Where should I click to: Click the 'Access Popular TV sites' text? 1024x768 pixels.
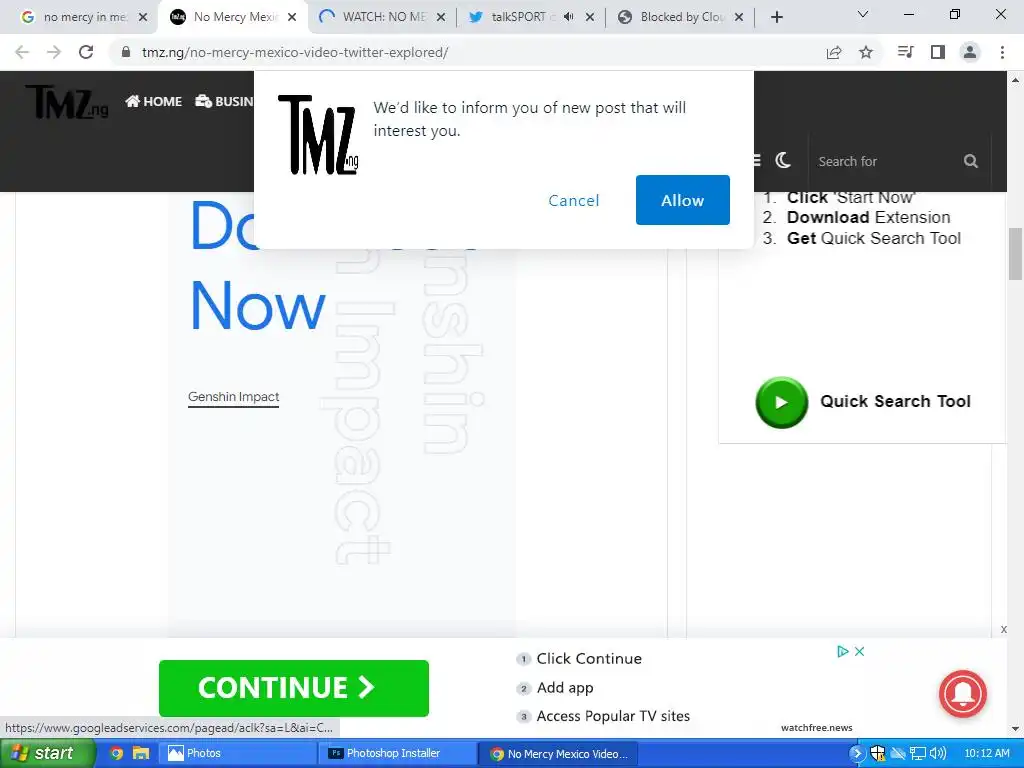coord(613,716)
